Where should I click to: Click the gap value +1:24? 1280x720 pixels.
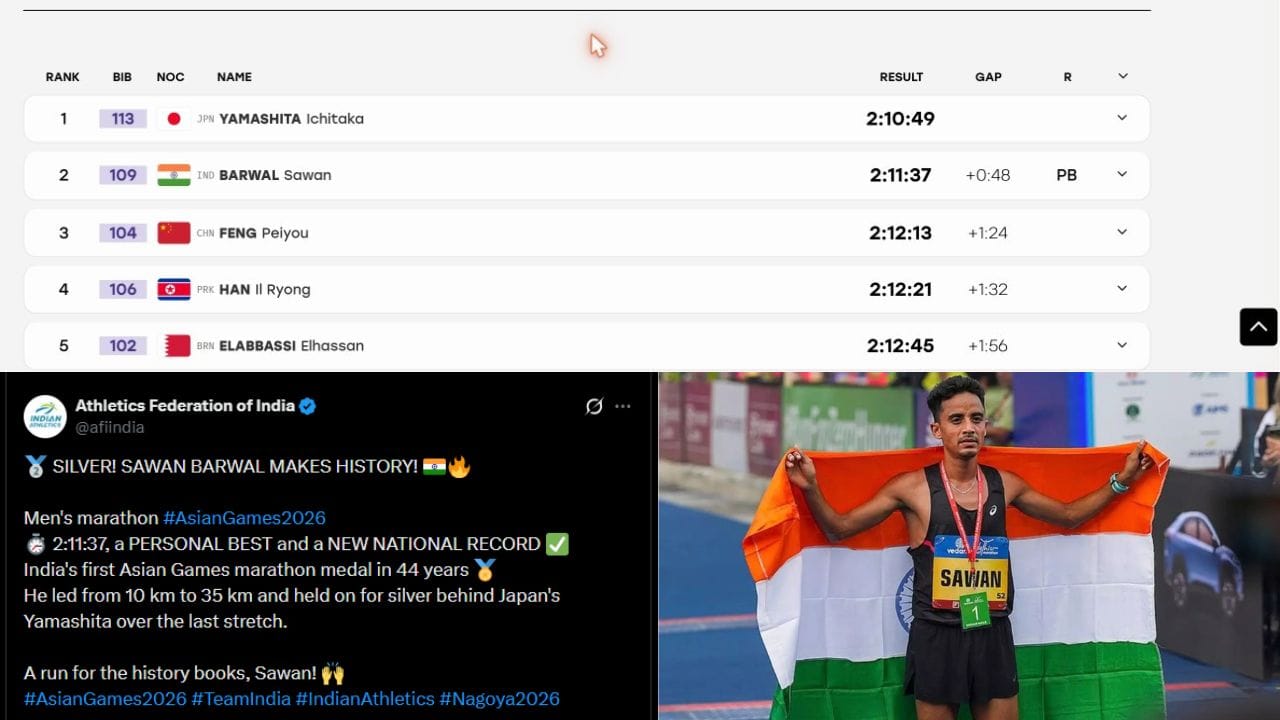click(988, 233)
